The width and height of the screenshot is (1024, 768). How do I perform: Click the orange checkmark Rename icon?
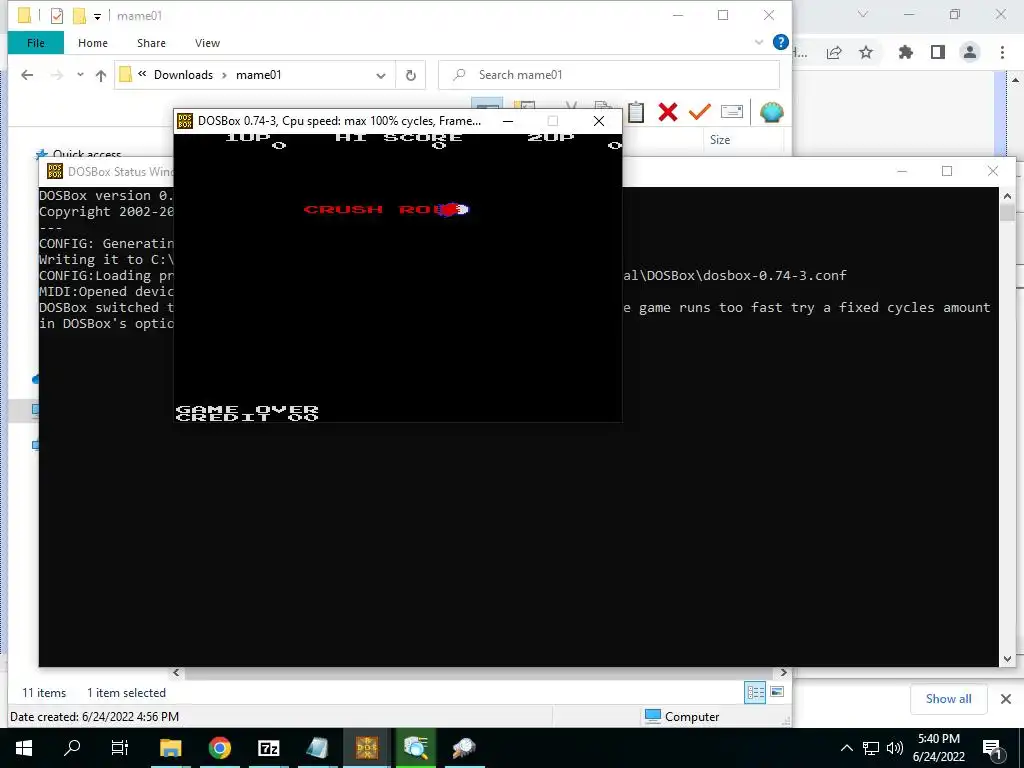pyautogui.click(x=699, y=112)
